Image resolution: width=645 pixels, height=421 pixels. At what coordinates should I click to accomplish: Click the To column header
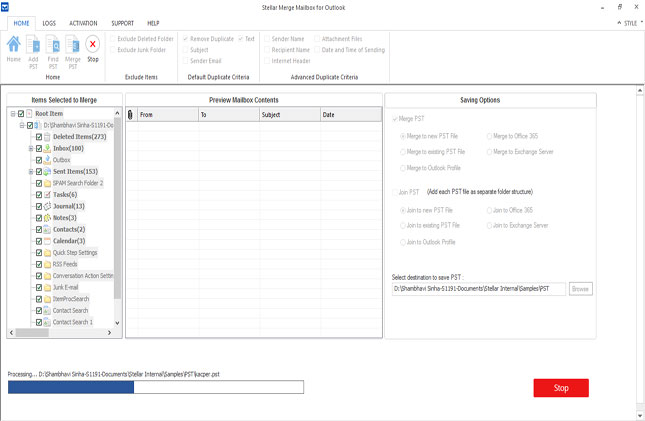click(x=229, y=114)
